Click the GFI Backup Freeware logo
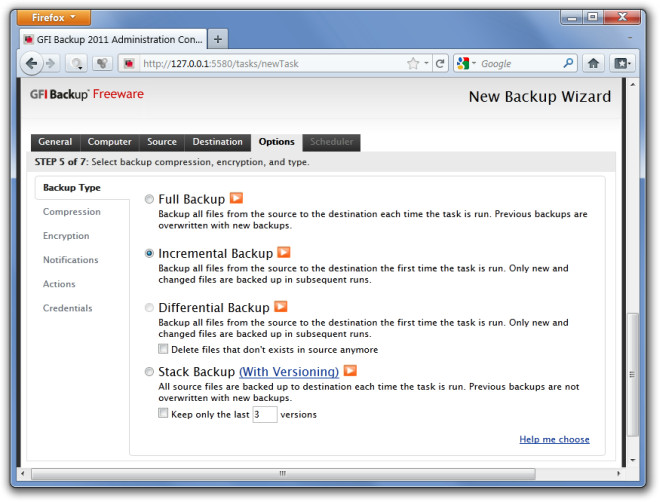This screenshot has width=660, height=502. [87, 94]
